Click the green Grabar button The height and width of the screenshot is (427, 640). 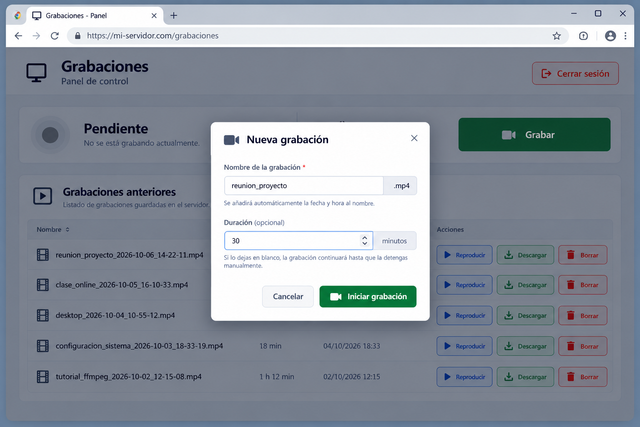(x=534, y=135)
